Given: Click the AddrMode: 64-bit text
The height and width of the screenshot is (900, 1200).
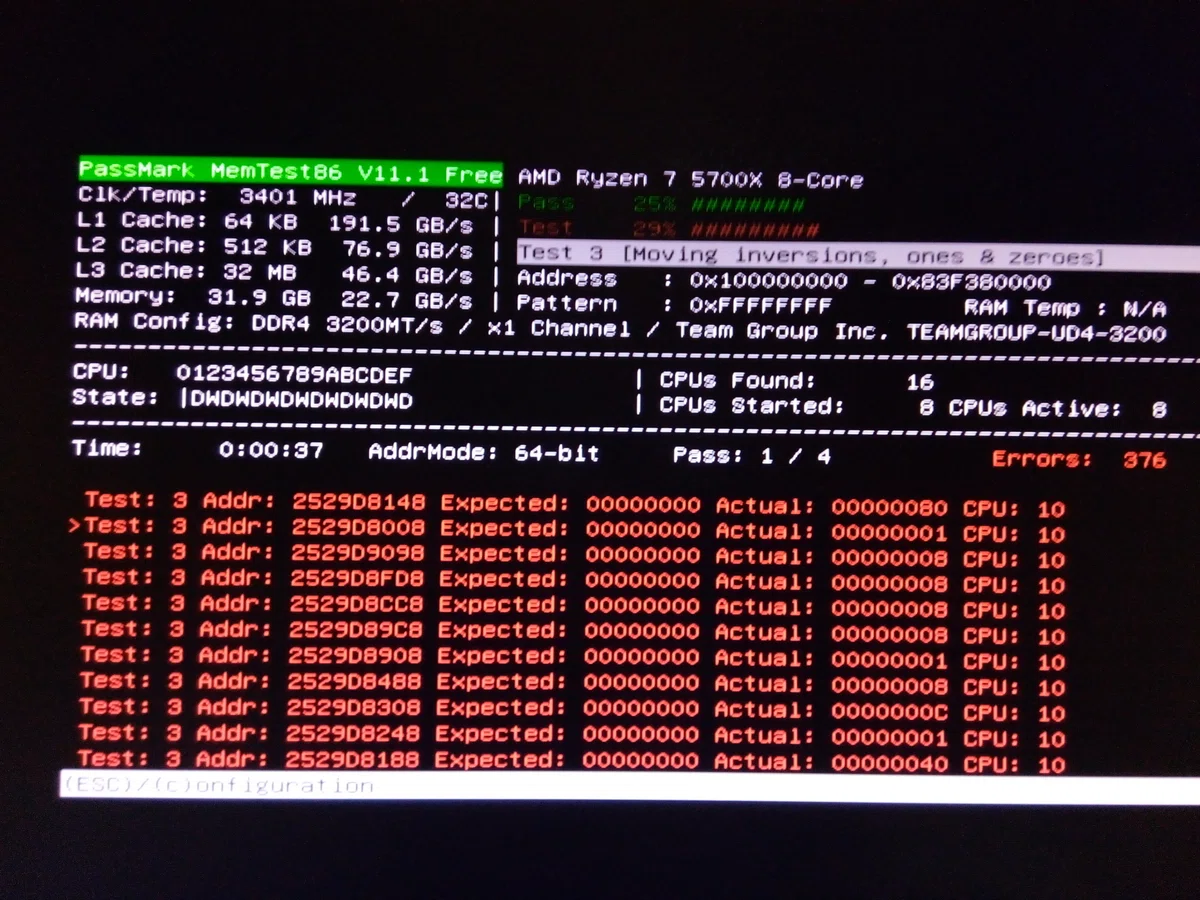Looking at the screenshot, I should pyautogui.click(x=484, y=453).
